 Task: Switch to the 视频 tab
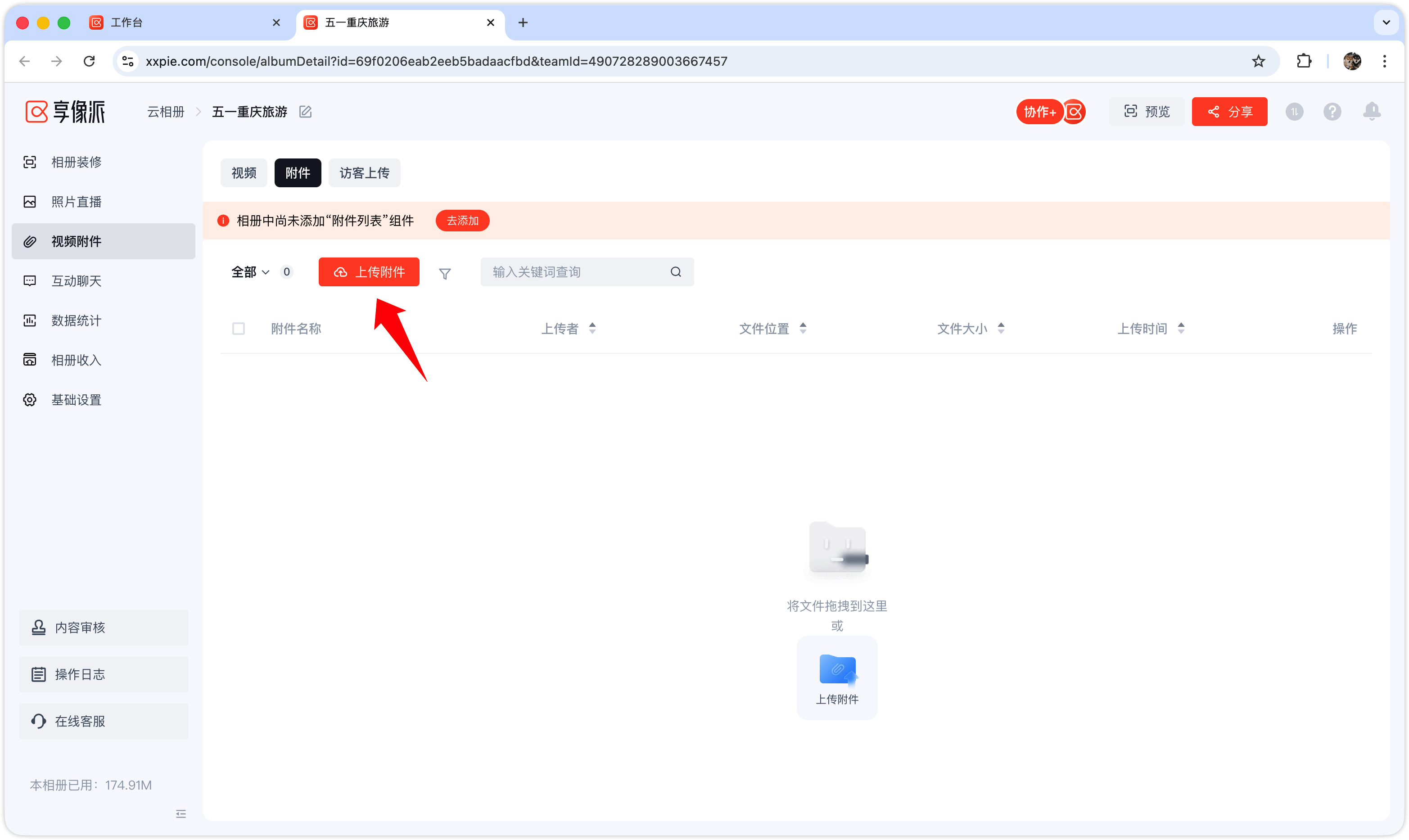click(244, 173)
